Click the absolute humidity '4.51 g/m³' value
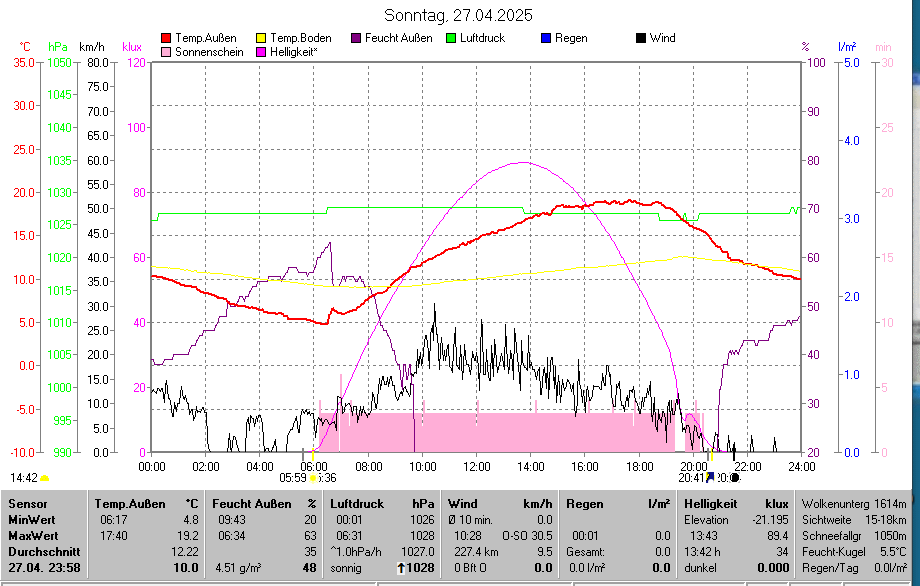The height and width of the screenshot is (586, 920). [x=238, y=568]
